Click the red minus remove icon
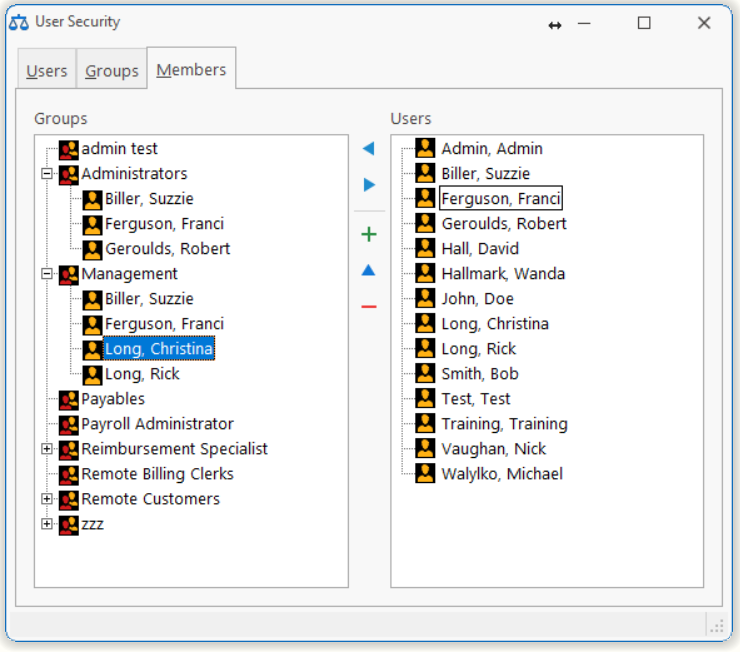This screenshot has width=740, height=652. click(368, 306)
